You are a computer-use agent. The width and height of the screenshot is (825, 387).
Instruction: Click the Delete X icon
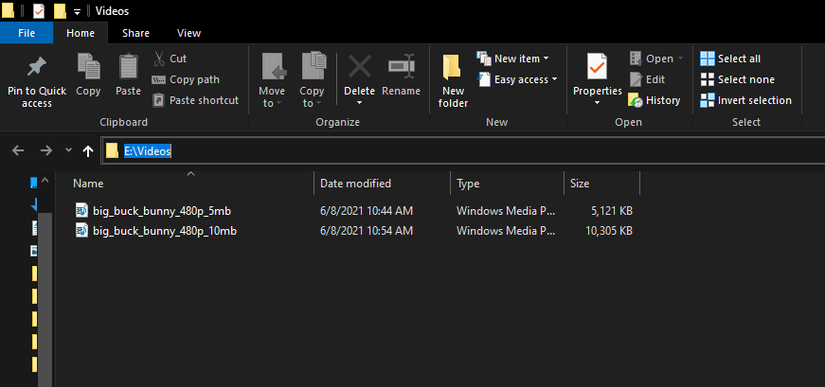pyautogui.click(x=360, y=66)
